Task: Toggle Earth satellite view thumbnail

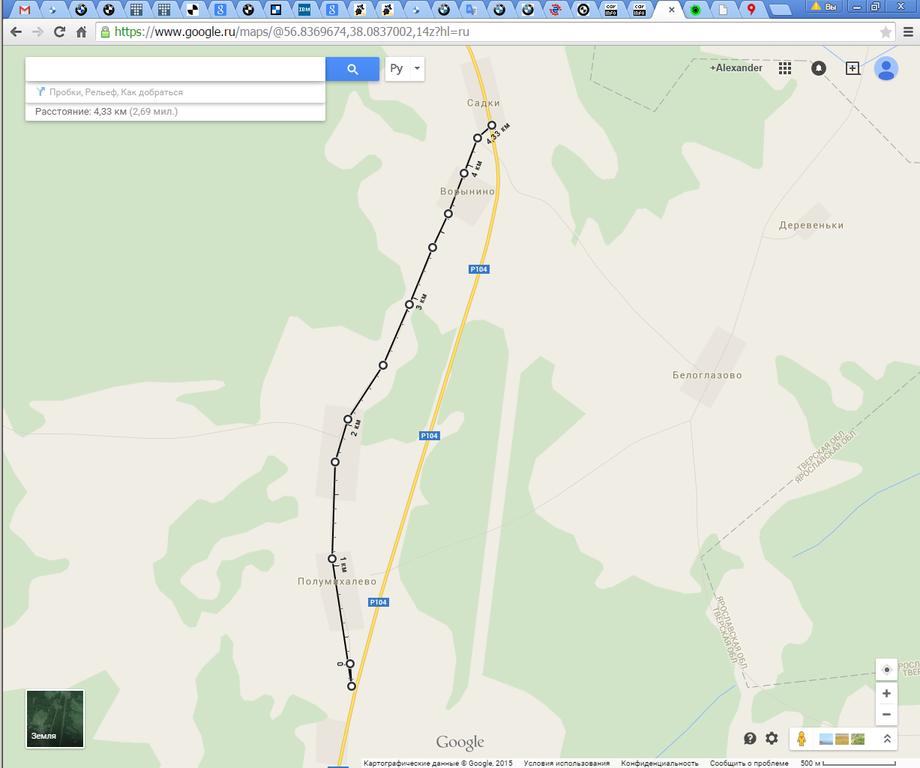Action: 55,719
